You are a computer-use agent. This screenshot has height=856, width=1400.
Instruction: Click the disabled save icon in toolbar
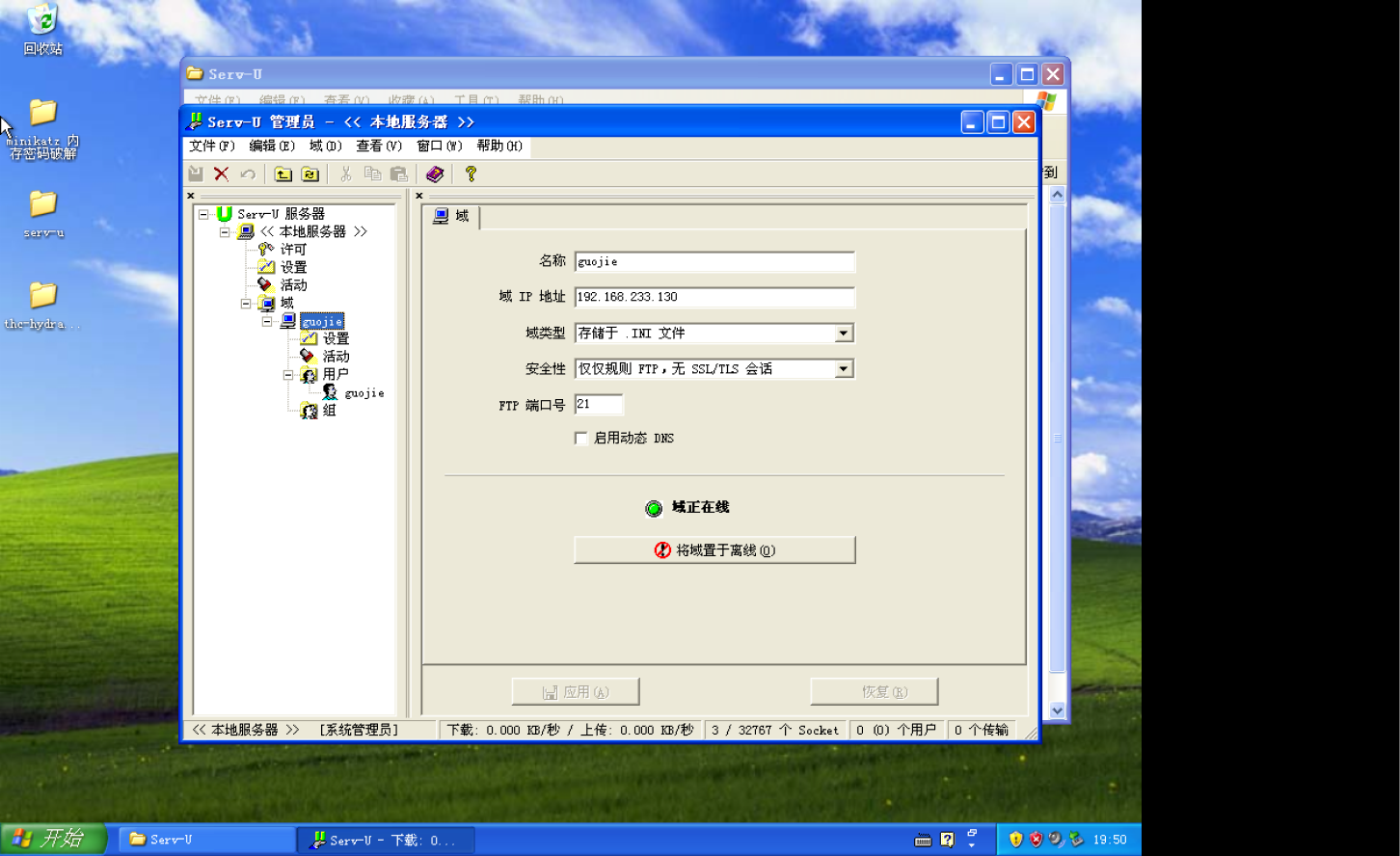point(196,174)
